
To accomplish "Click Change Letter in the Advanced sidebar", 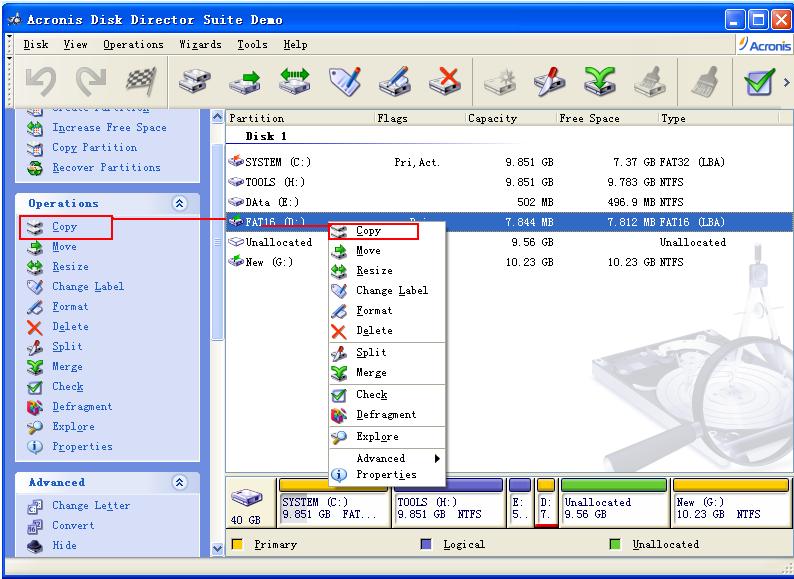I will (91, 506).
